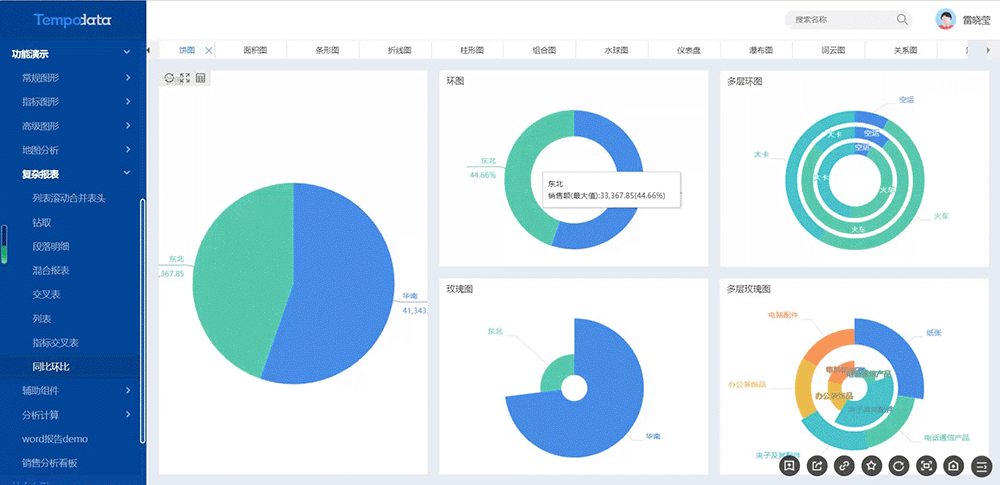This screenshot has width=1000, height=485.
Task: Expand the 辅助组件 menu
Action: (x=128, y=390)
